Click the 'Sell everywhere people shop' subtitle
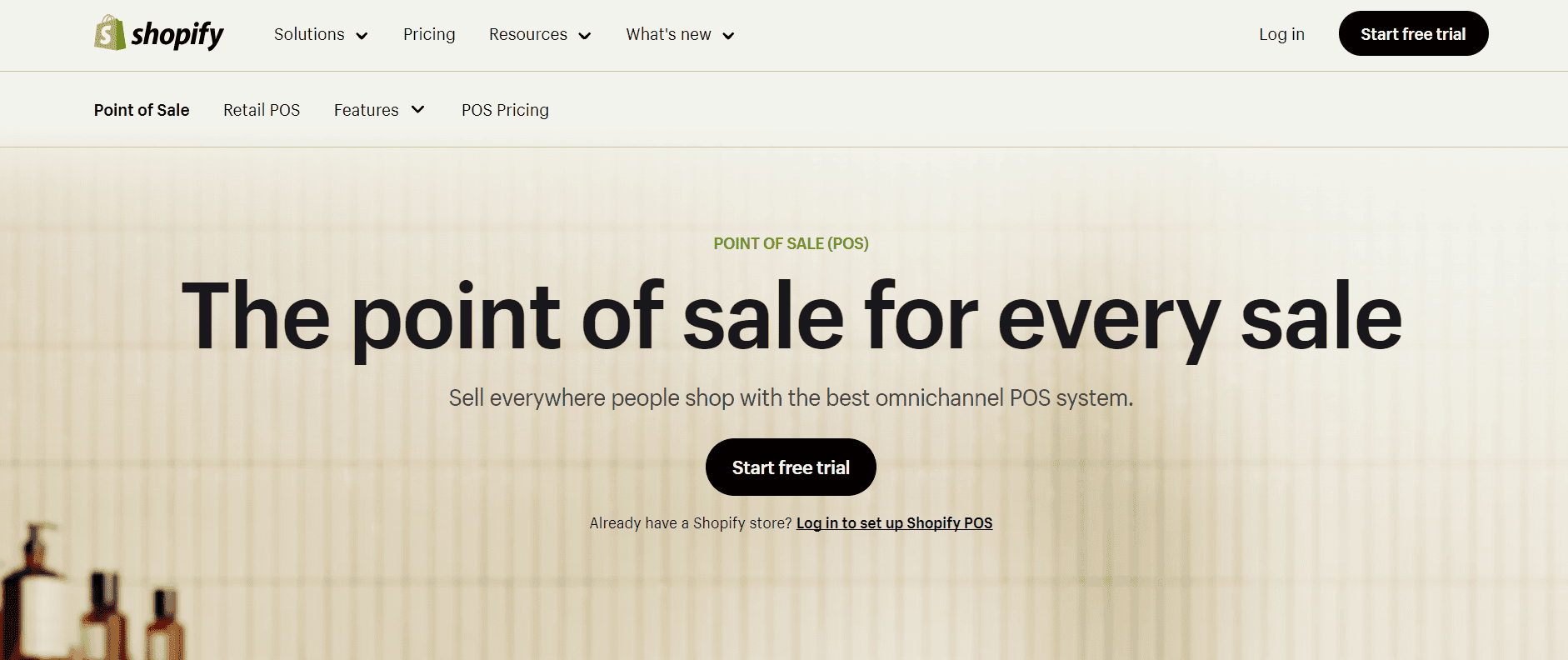 coord(791,398)
